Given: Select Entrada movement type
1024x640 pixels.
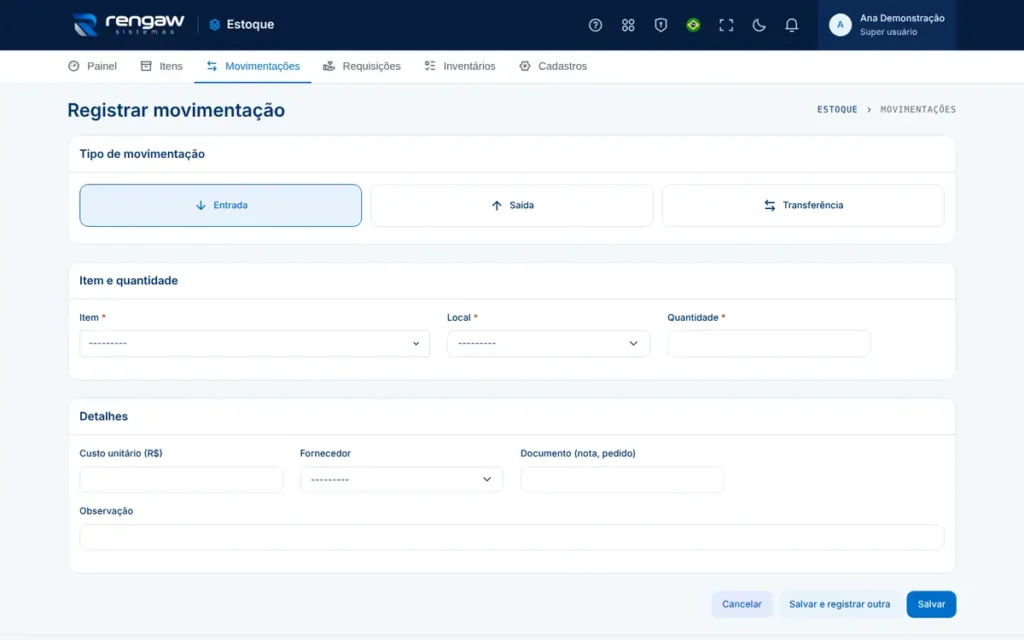Looking at the screenshot, I should pos(221,205).
